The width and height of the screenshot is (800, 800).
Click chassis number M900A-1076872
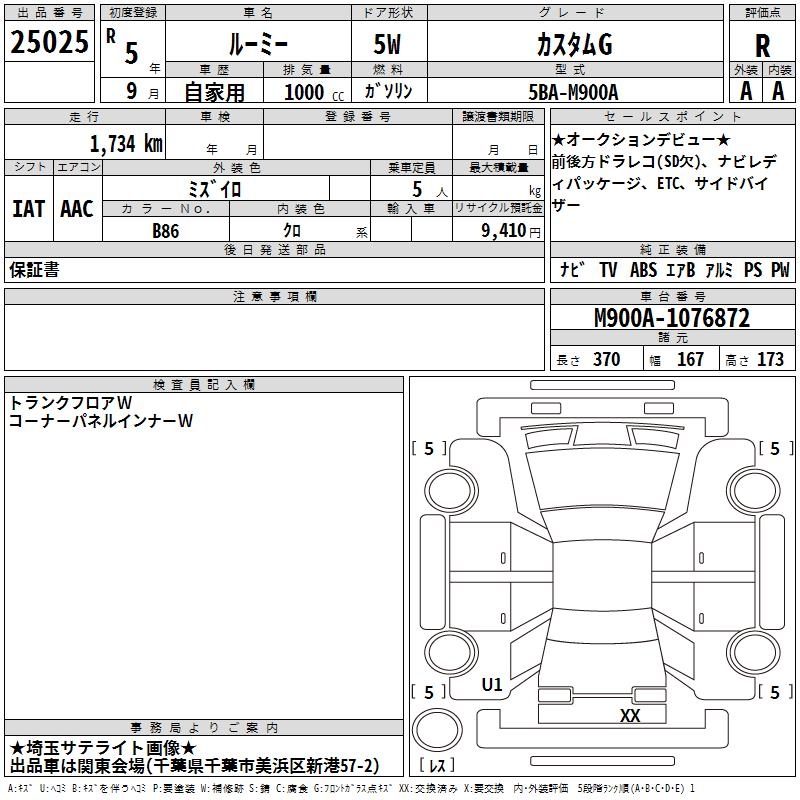pyautogui.click(x=672, y=318)
